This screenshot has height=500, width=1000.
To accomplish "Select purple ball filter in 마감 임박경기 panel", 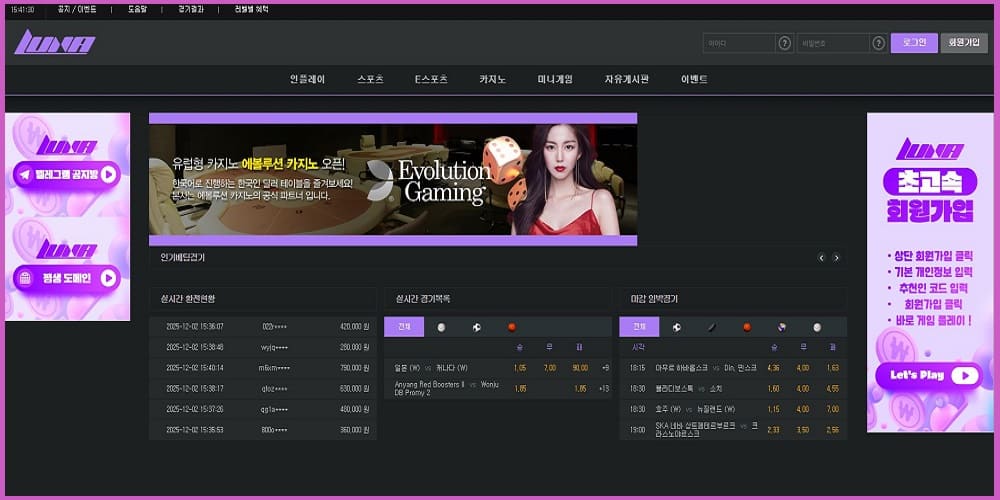I will 782,327.
